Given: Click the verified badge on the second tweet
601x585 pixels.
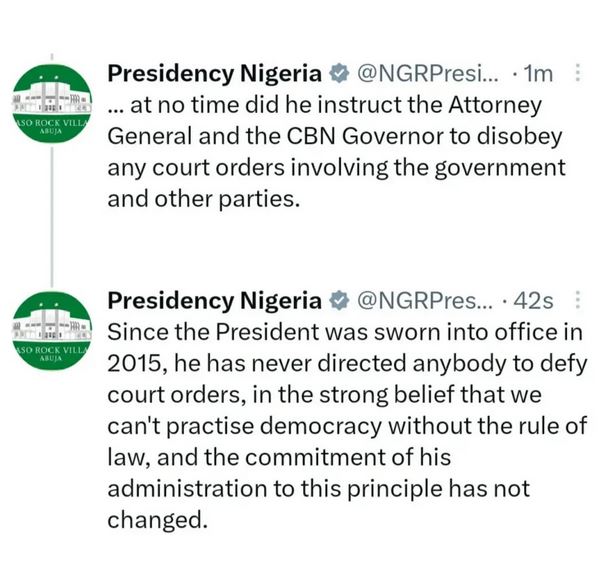Looking at the screenshot, I should tap(340, 301).
